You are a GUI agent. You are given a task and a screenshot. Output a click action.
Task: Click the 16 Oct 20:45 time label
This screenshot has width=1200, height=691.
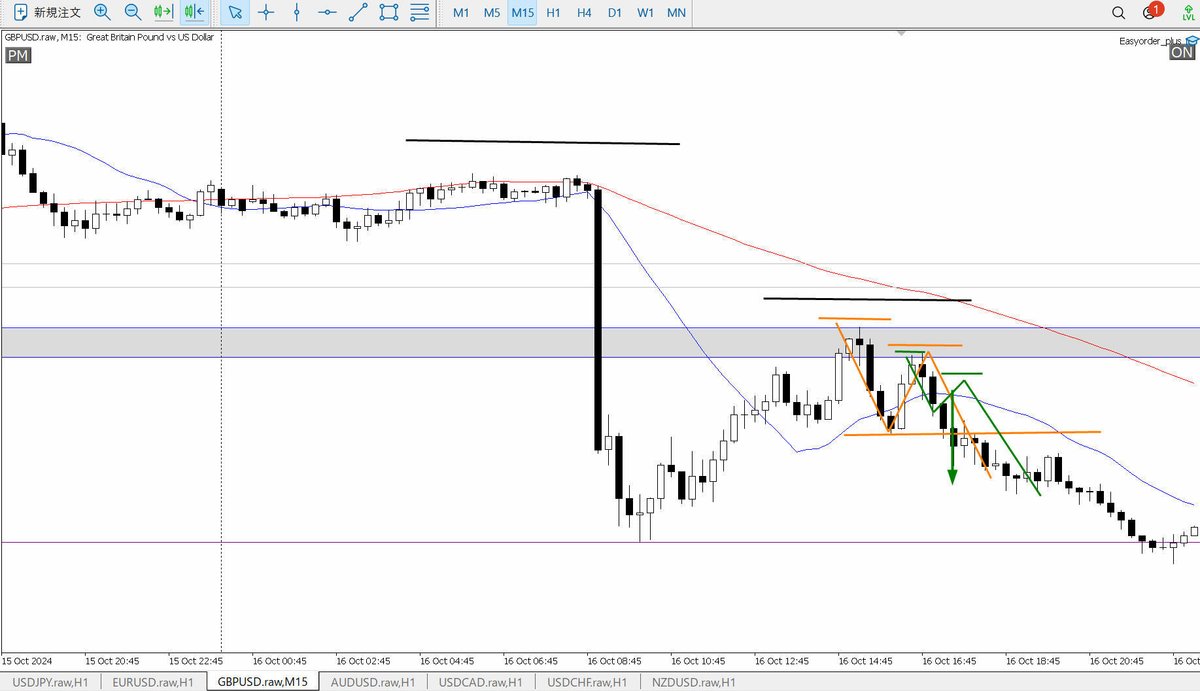pos(1116,661)
